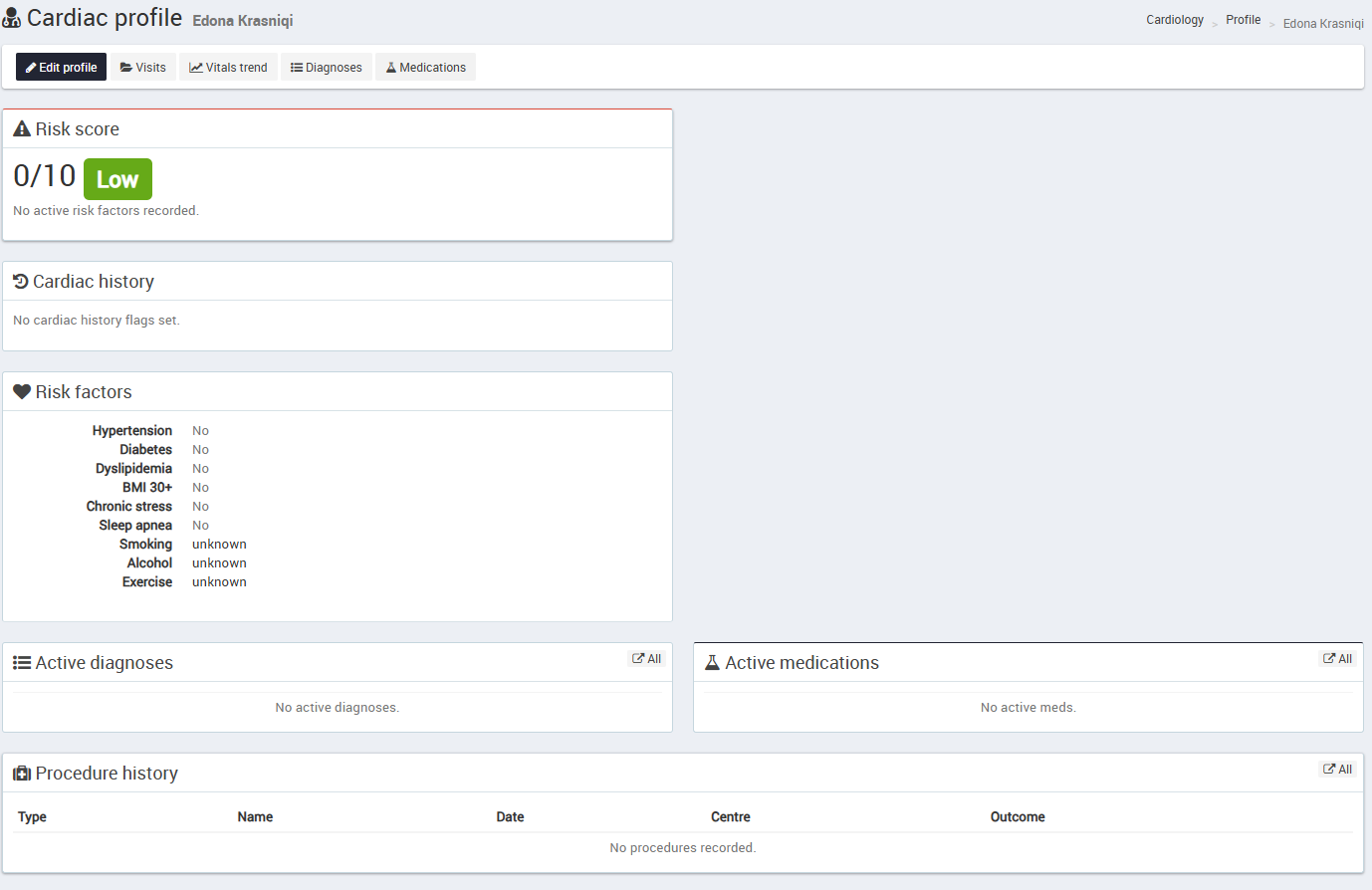Click 'No active risk factors recorded.' text
Viewport: 1372px width, 890px height.
106,210
